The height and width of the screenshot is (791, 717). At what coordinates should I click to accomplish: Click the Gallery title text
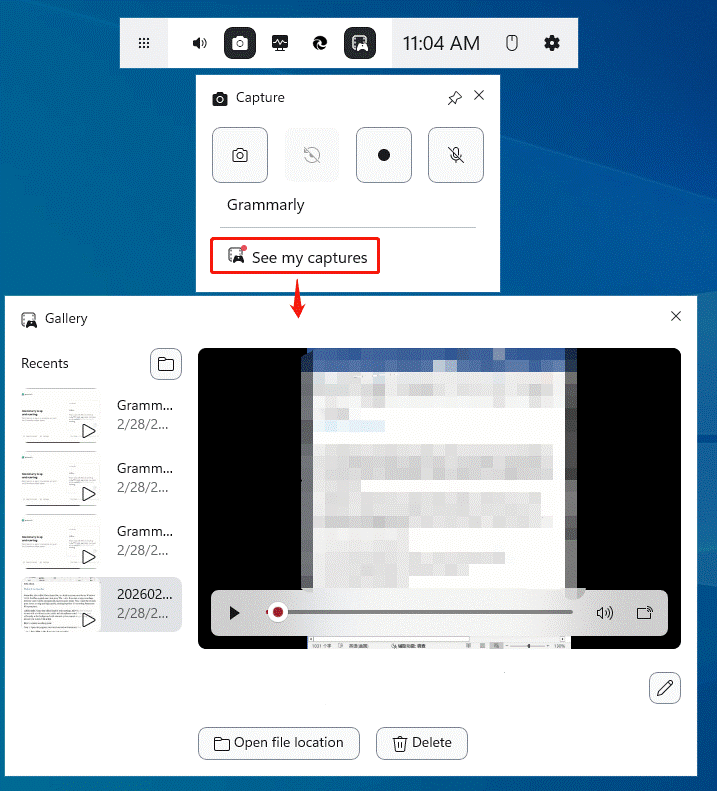point(66,318)
